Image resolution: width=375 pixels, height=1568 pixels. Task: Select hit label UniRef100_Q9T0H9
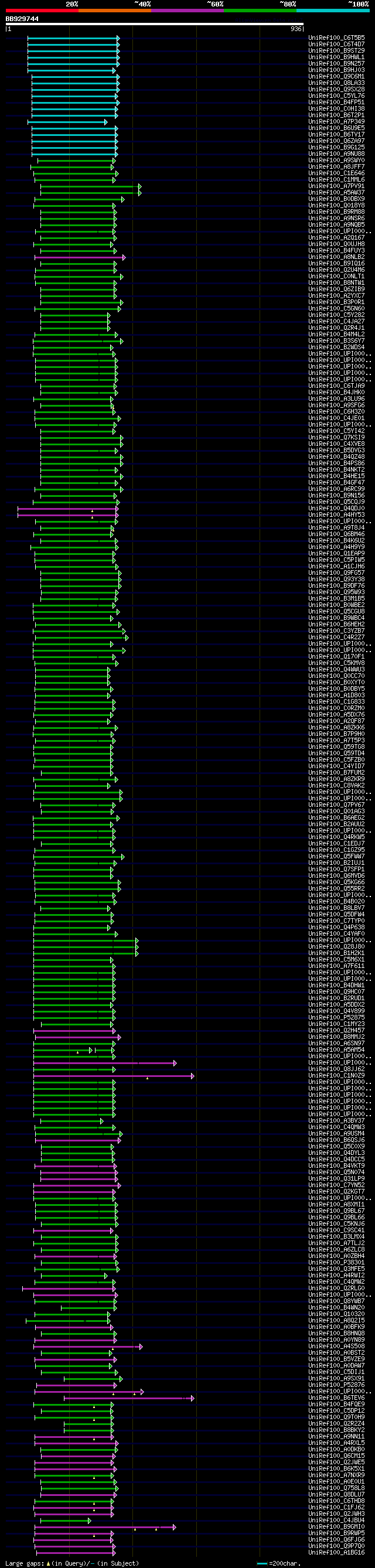pos(337,1417)
